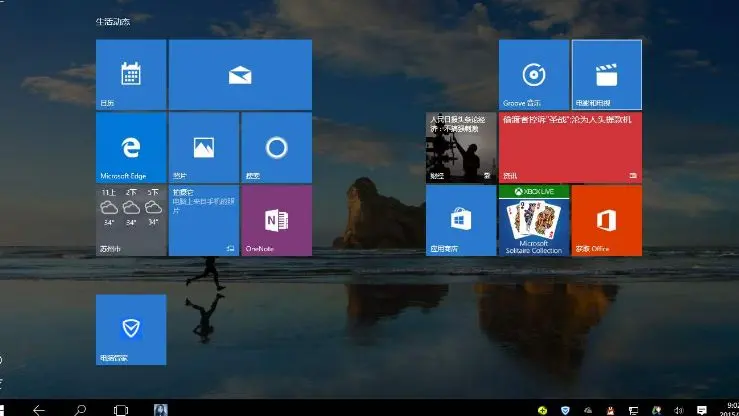The image size is (739, 416).
Task: Open the Store shopping bag tile
Action: pyautogui.click(x=461, y=220)
